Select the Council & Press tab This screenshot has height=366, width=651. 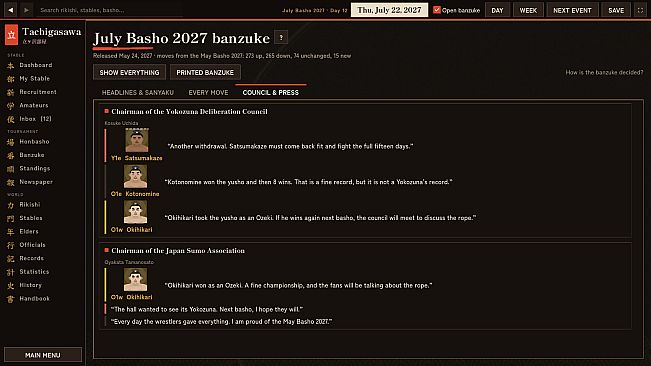coord(271,93)
